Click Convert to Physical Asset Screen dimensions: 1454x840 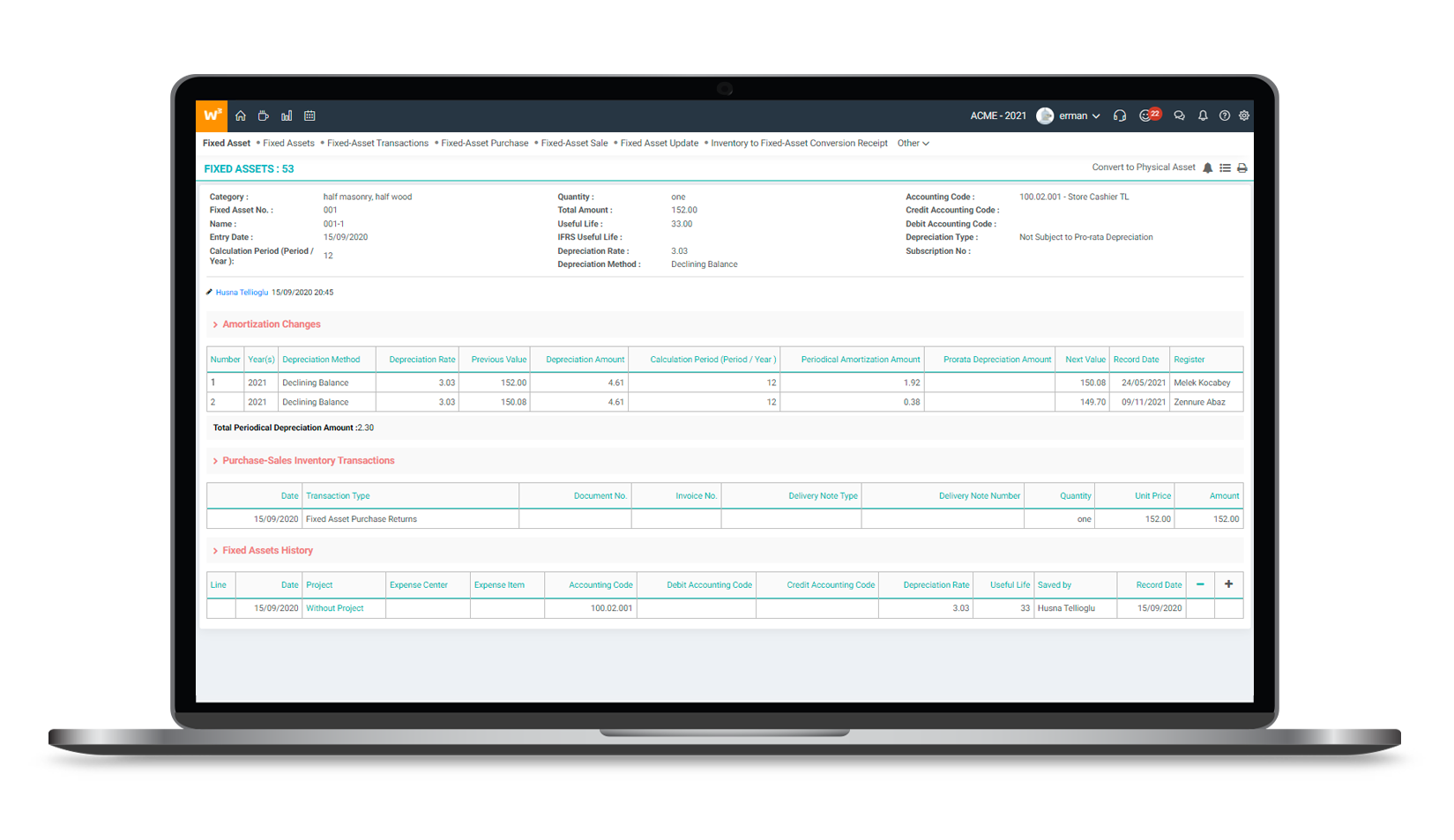tap(1143, 167)
